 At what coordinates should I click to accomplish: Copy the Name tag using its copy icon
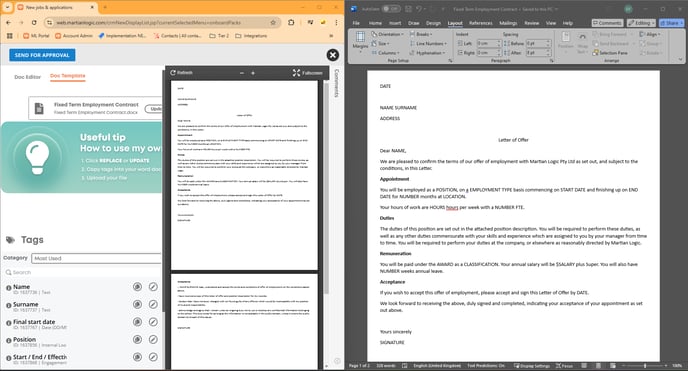(x=137, y=287)
